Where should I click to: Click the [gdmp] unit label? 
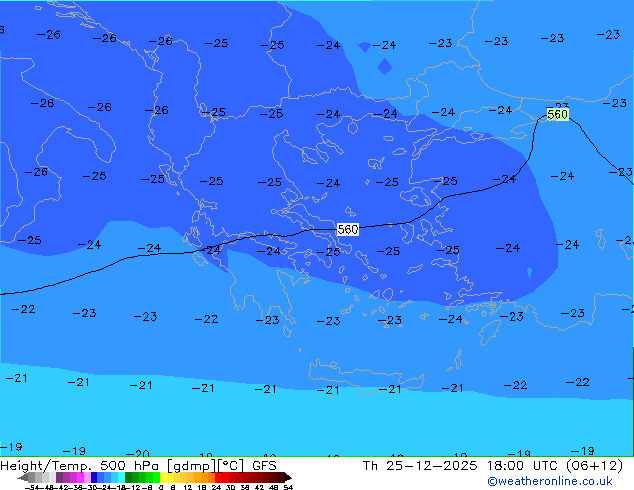pyautogui.click(x=192, y=466)
